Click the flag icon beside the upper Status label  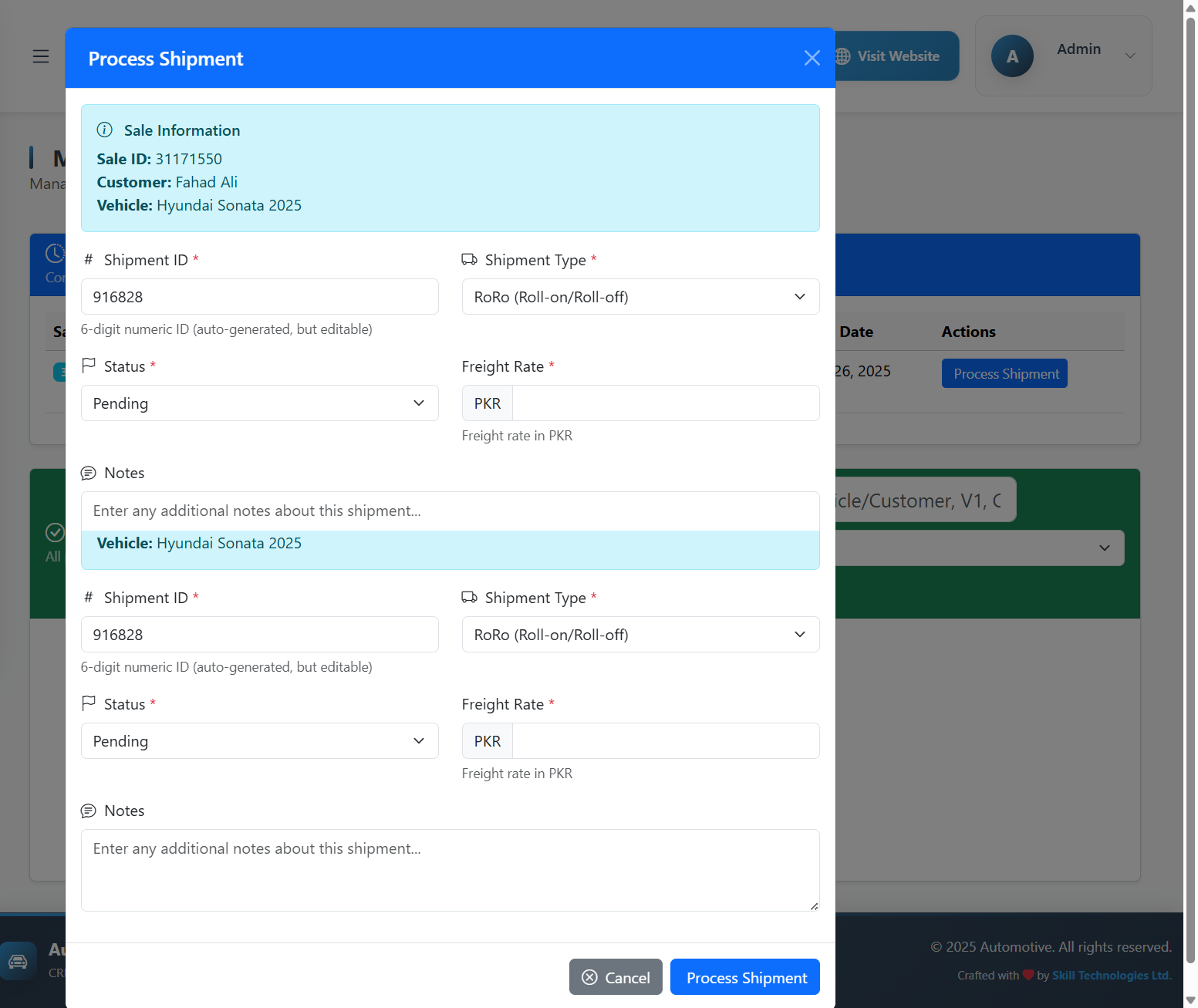pos(89,365)
